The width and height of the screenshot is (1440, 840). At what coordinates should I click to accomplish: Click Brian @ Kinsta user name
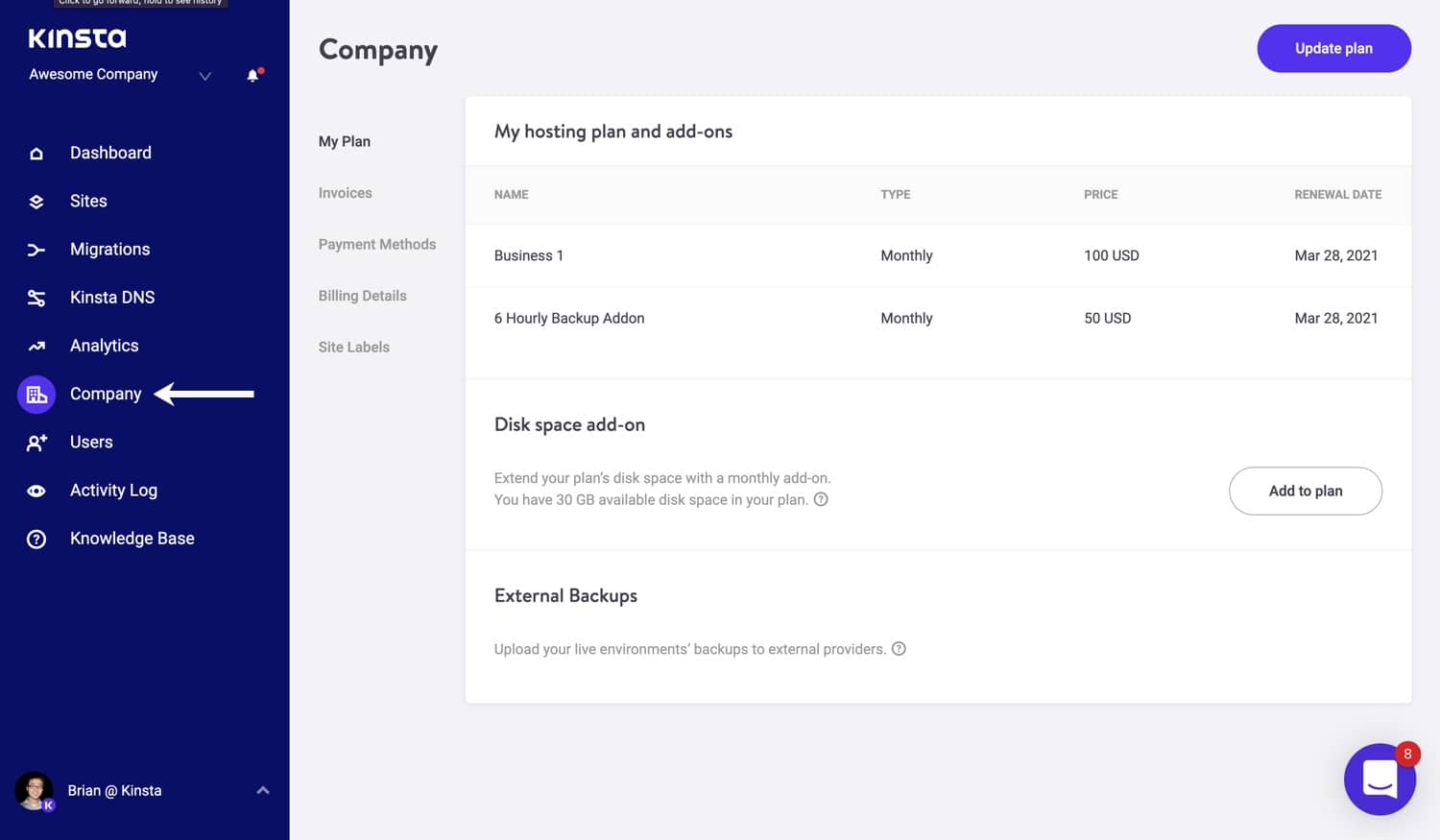click(114, 790)
